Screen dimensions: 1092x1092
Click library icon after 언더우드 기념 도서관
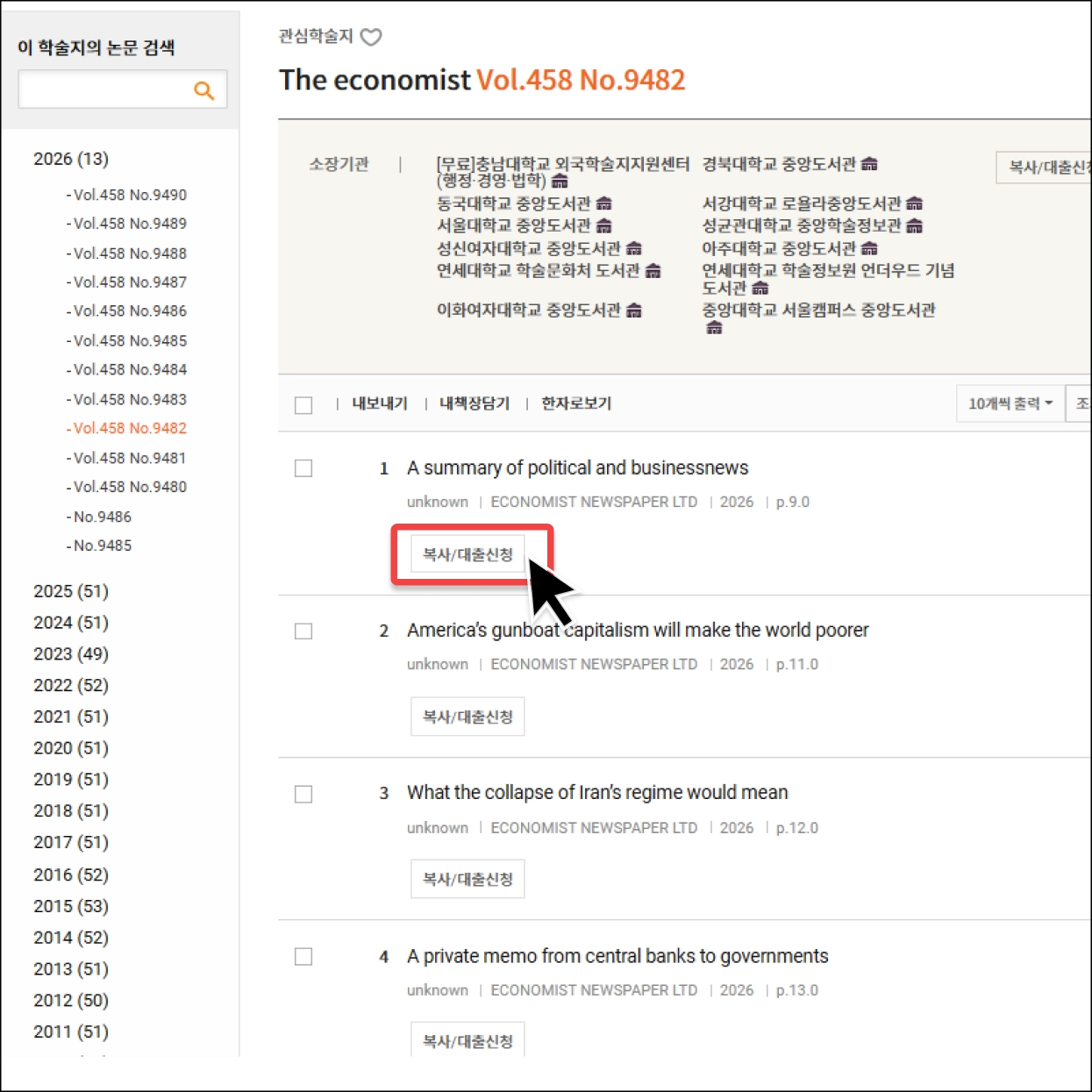tap(760, 288)
